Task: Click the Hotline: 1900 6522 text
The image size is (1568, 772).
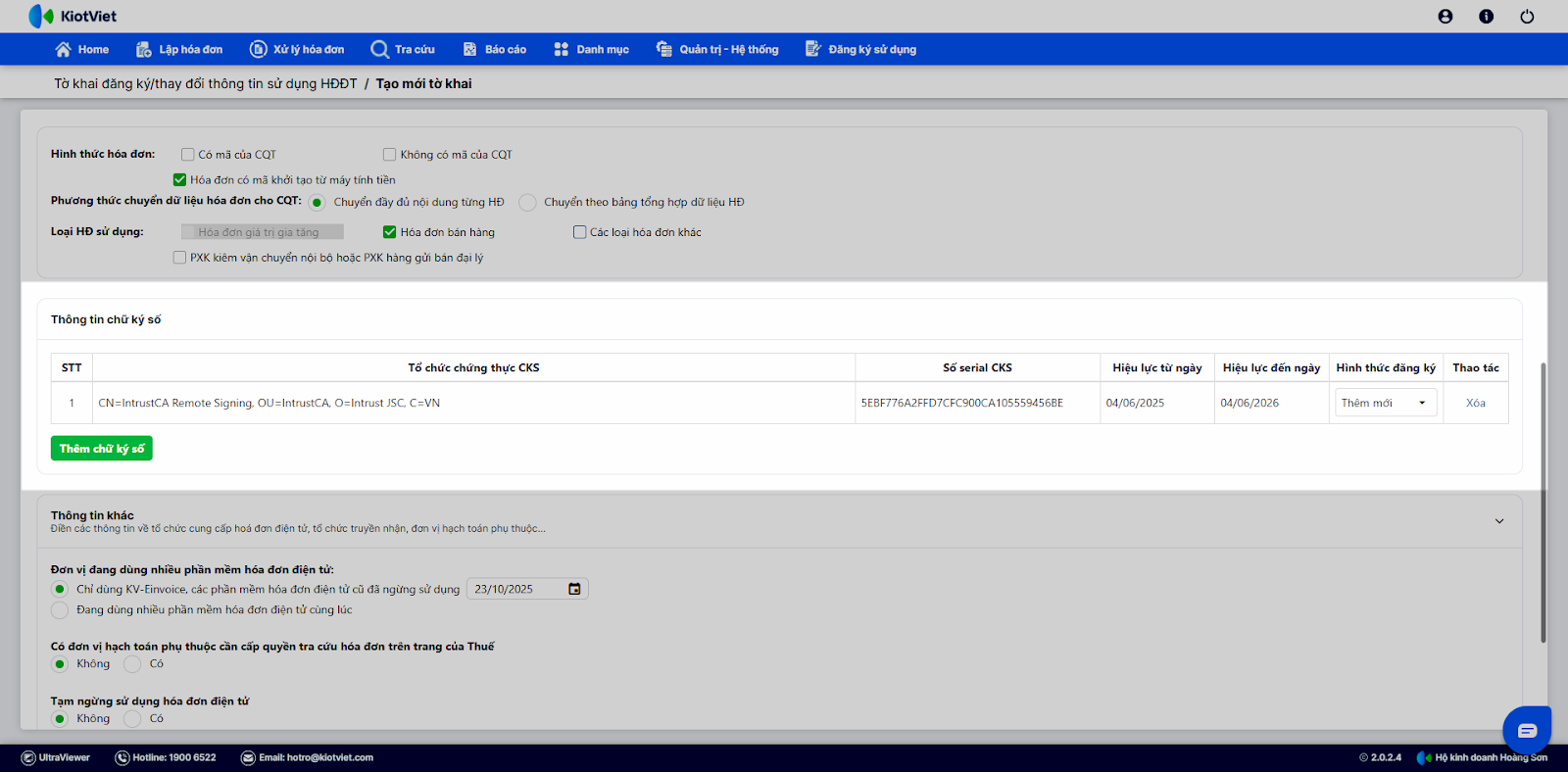Action: pyautogui.click(x=174, y=757)
